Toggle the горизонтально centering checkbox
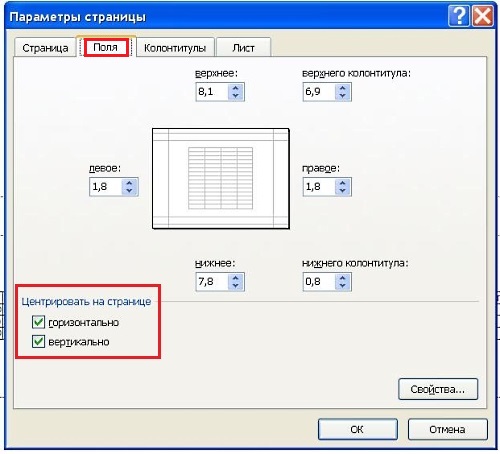 tap(38, 322)
